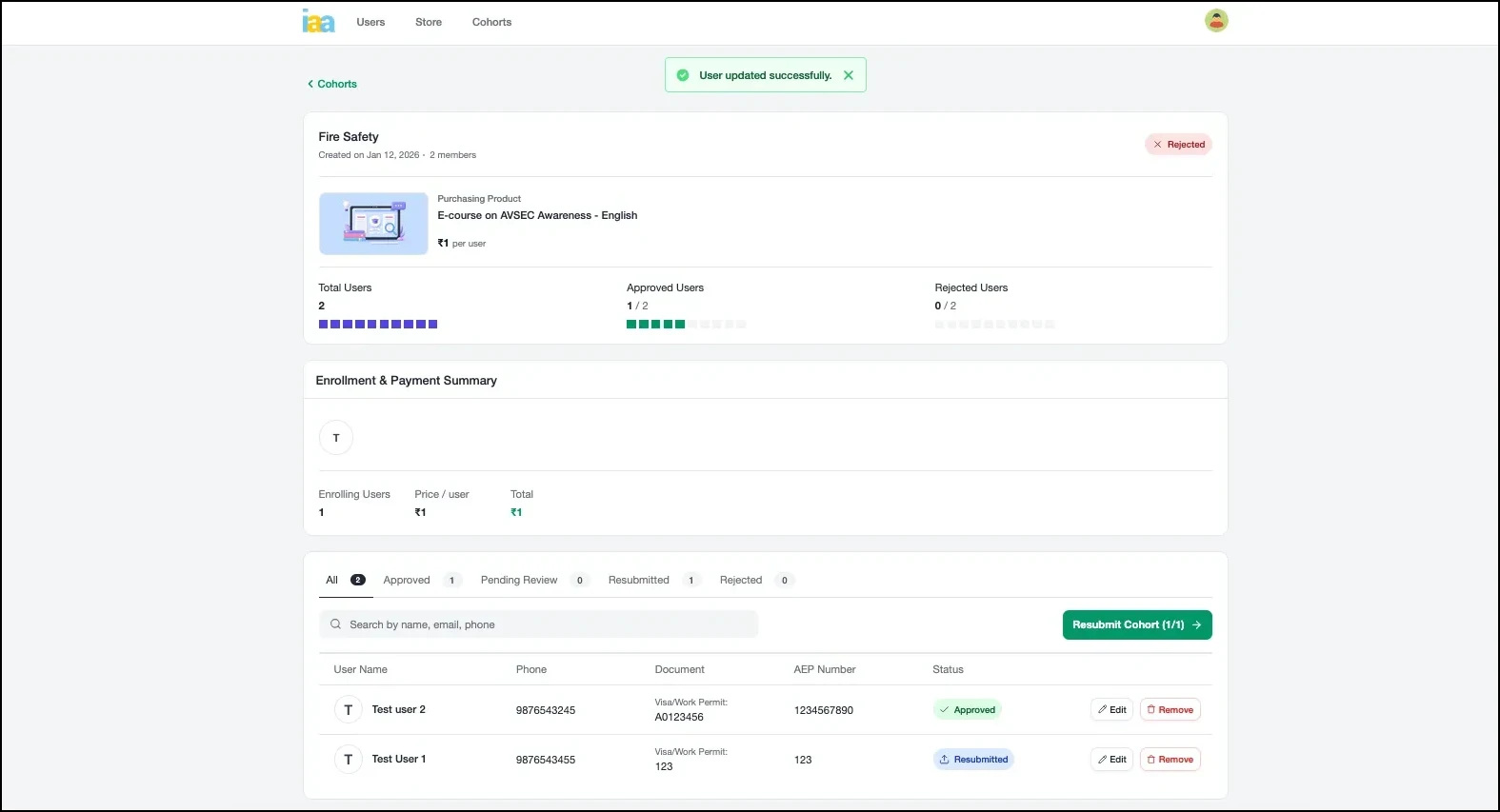Dismiss the 'User updated successfully' notification
1500x812 pixels.
pyautogui.click(x=849, y=75)
